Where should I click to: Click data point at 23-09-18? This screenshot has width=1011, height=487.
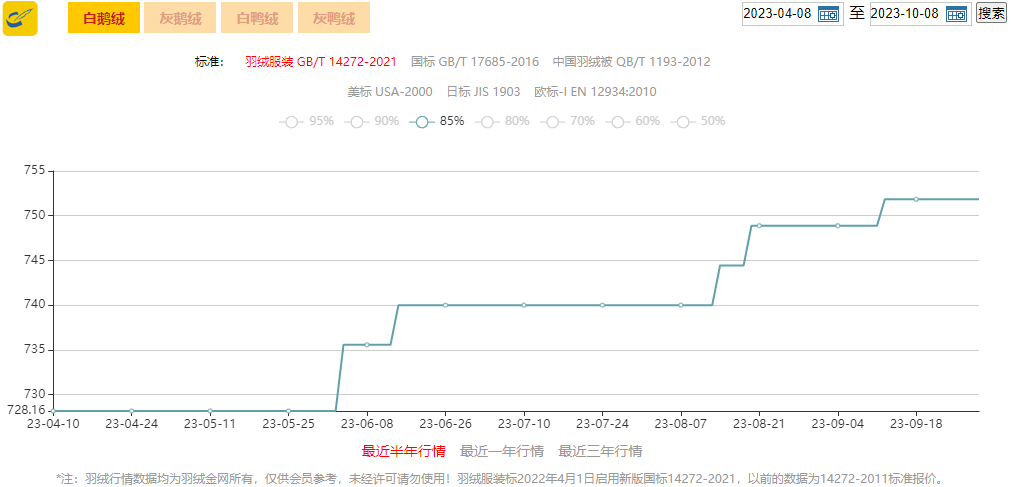click(x=916, y=199)
